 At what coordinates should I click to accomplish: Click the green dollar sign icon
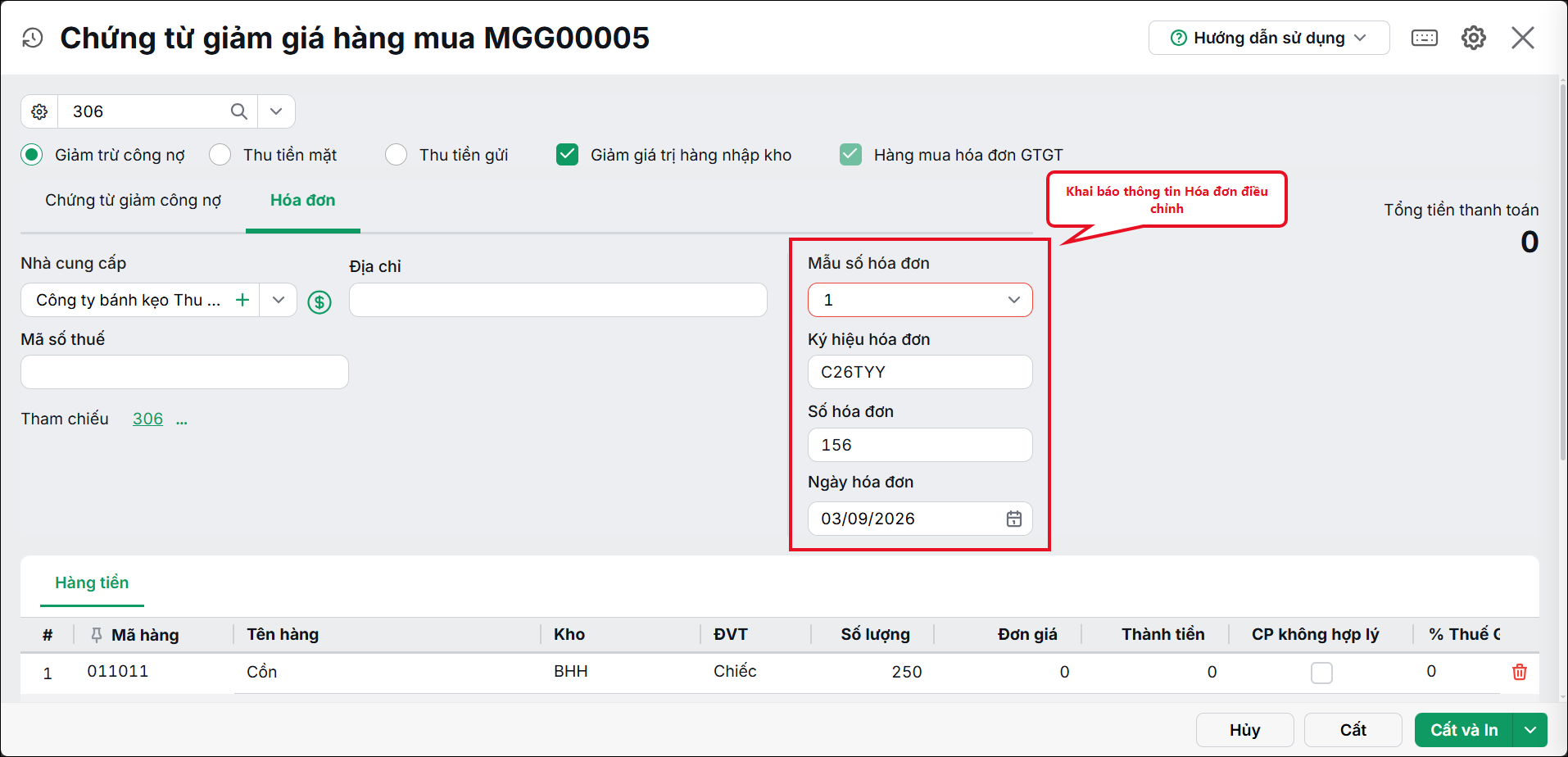[319, 302]
